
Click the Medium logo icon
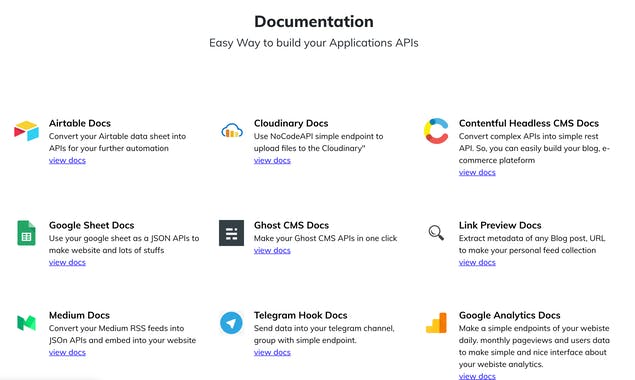pos(26,323)
